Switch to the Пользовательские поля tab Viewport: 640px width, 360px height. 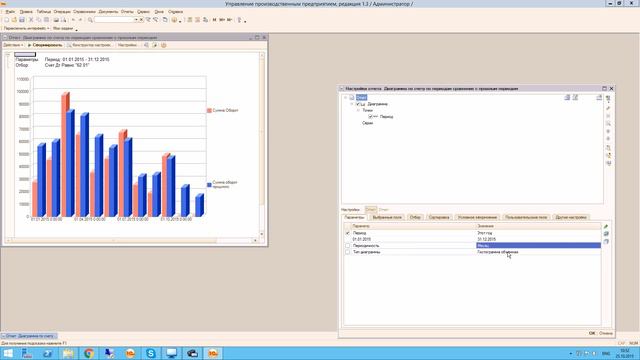coord(526,218)
